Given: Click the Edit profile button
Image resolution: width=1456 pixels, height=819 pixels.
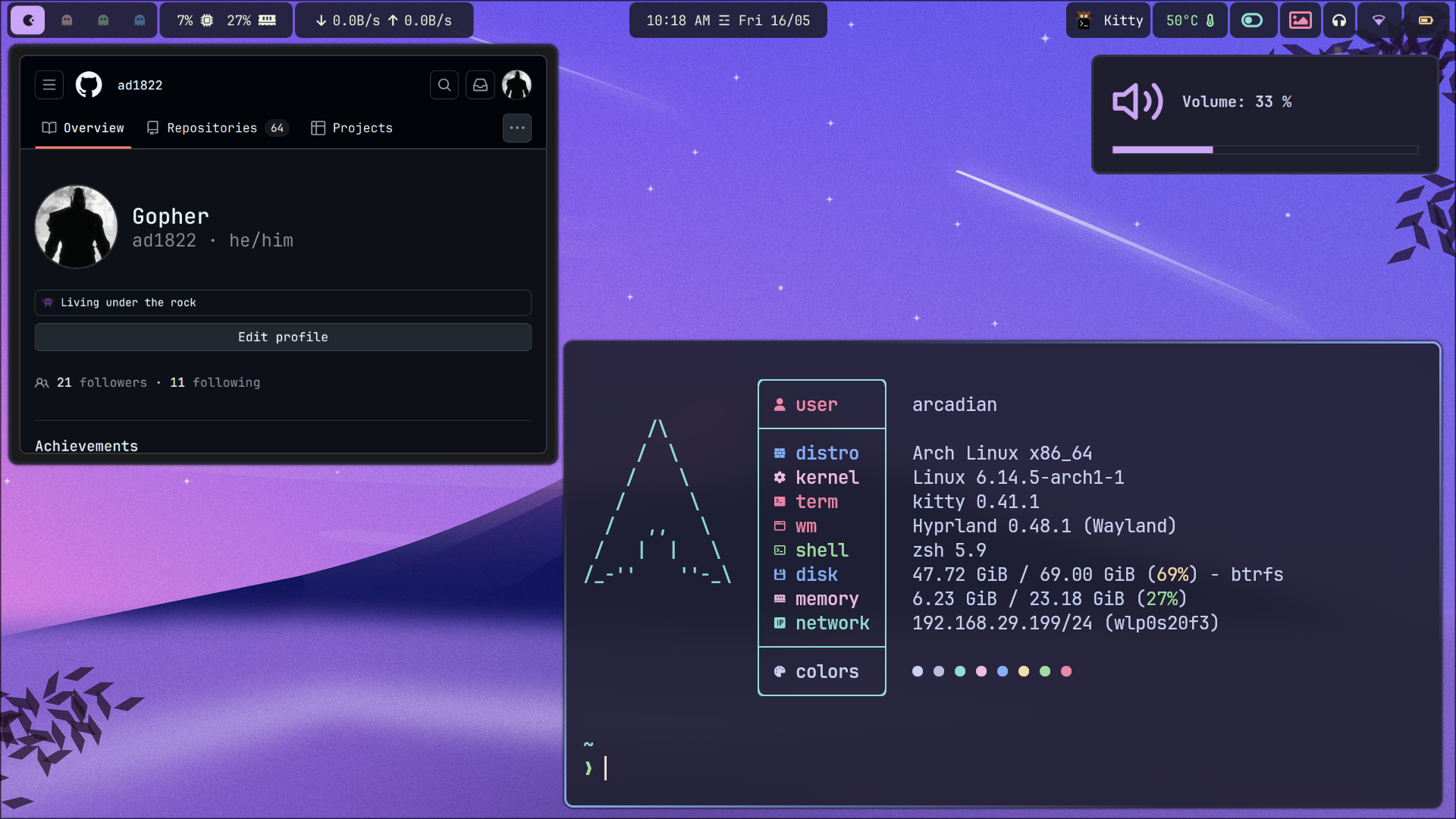Looking at the screenshot, I should coord(283,337).
